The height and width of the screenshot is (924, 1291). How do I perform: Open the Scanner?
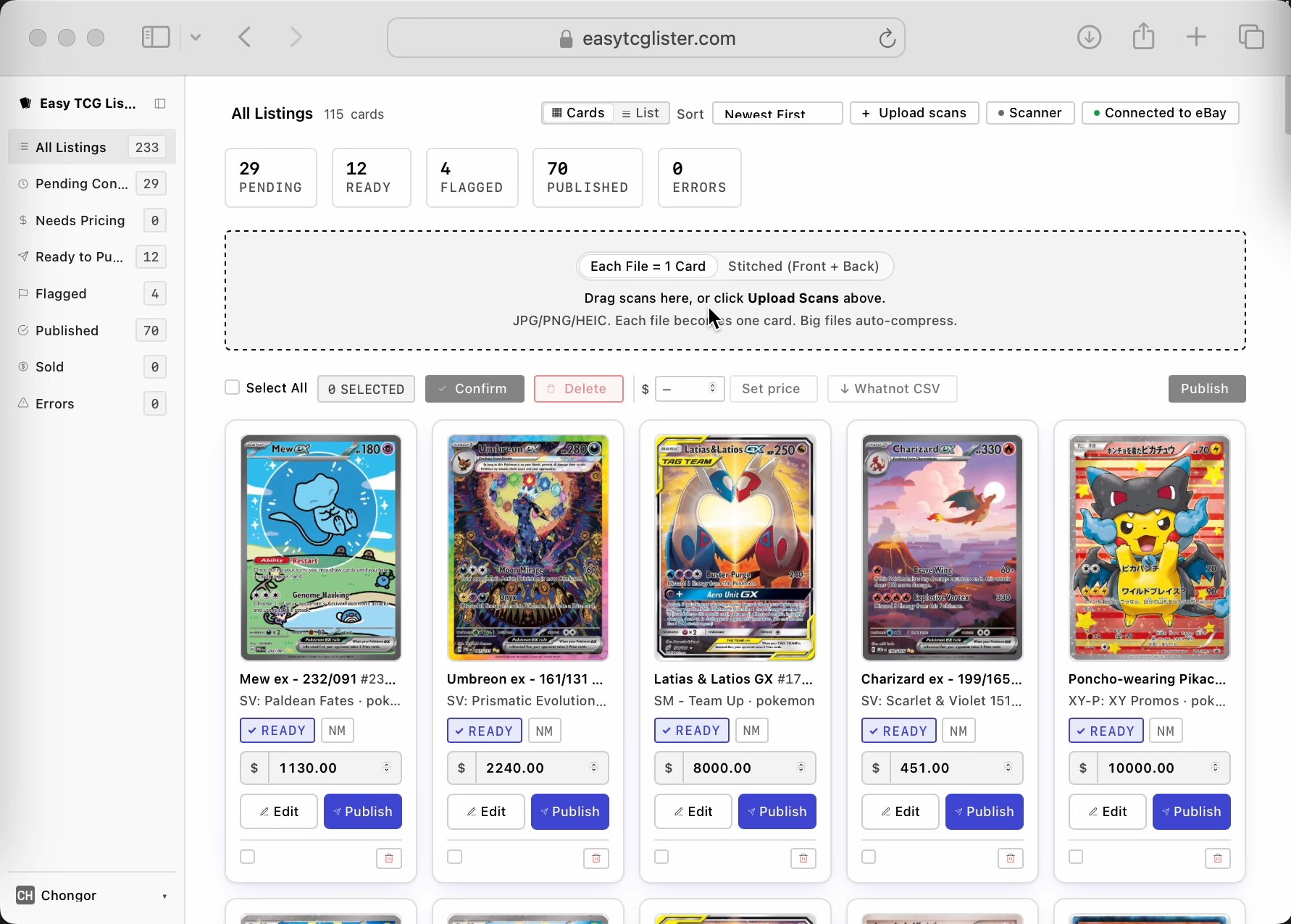pyautogui.click(x=1030, y=113)
